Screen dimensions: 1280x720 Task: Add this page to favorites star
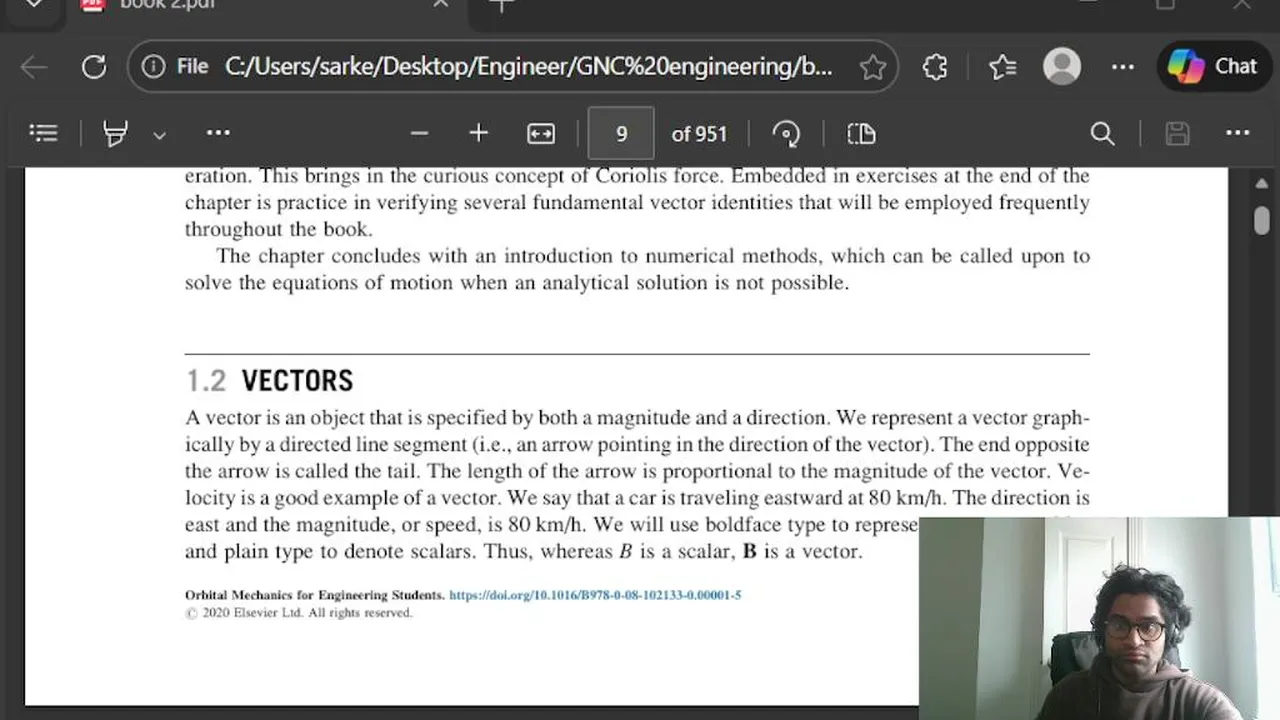[873, 67]
